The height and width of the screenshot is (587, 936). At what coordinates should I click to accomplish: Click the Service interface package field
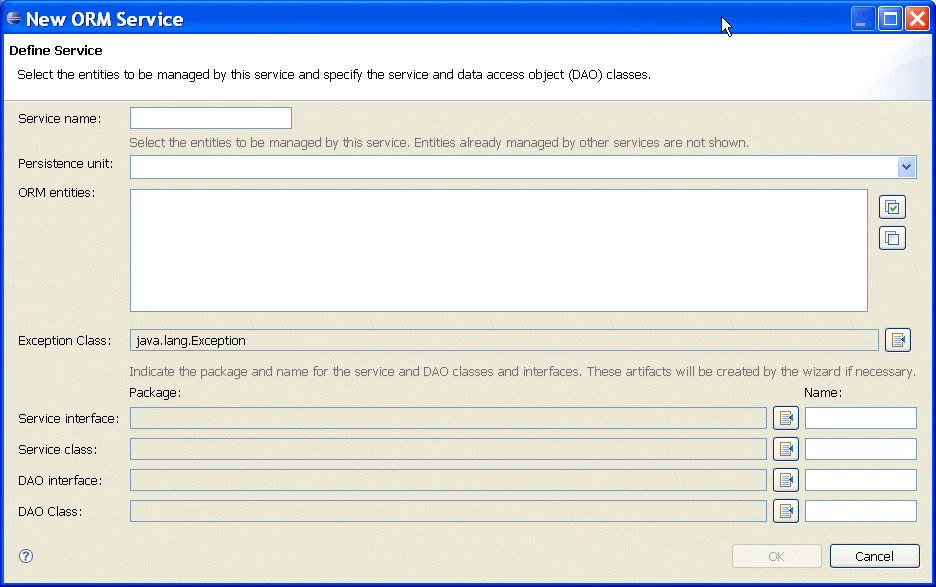[x=448, y=418]
